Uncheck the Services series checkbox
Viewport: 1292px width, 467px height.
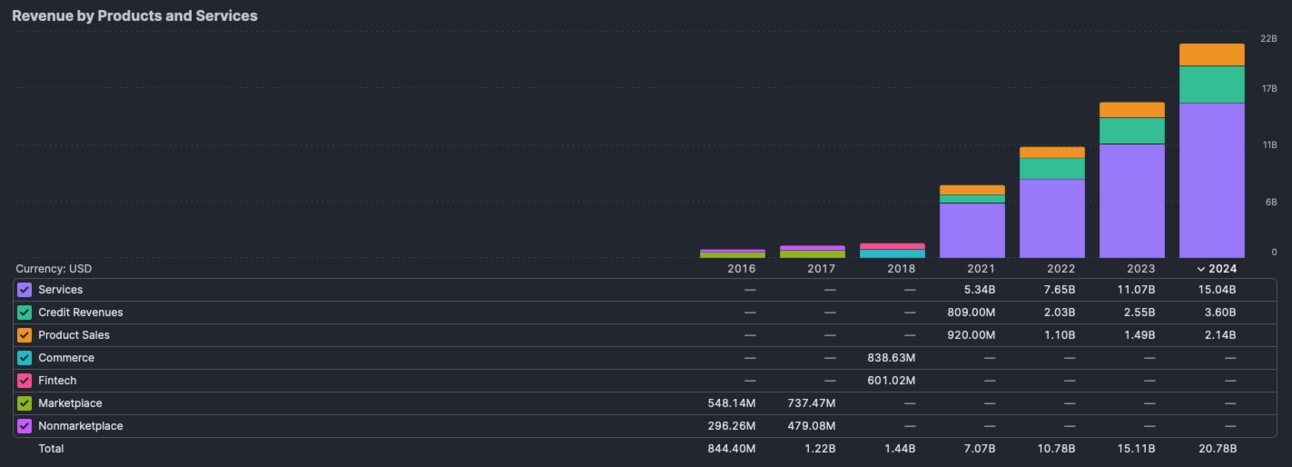click(x=25, y=290)
